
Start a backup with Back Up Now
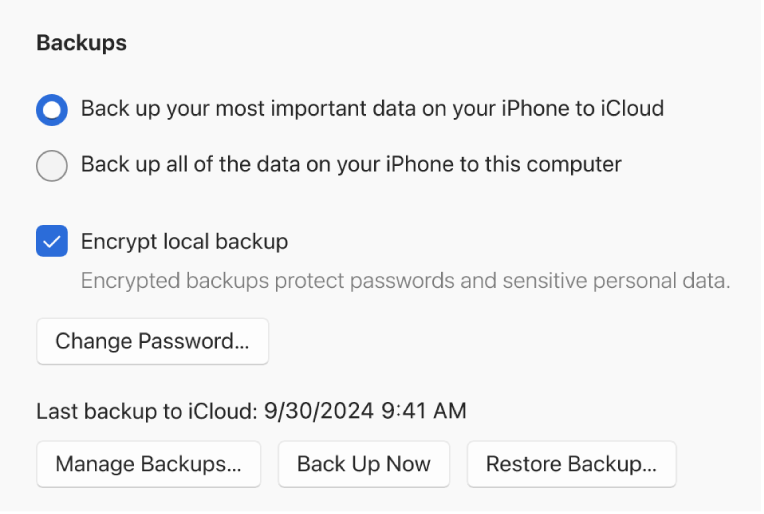[x=364, y=464]
